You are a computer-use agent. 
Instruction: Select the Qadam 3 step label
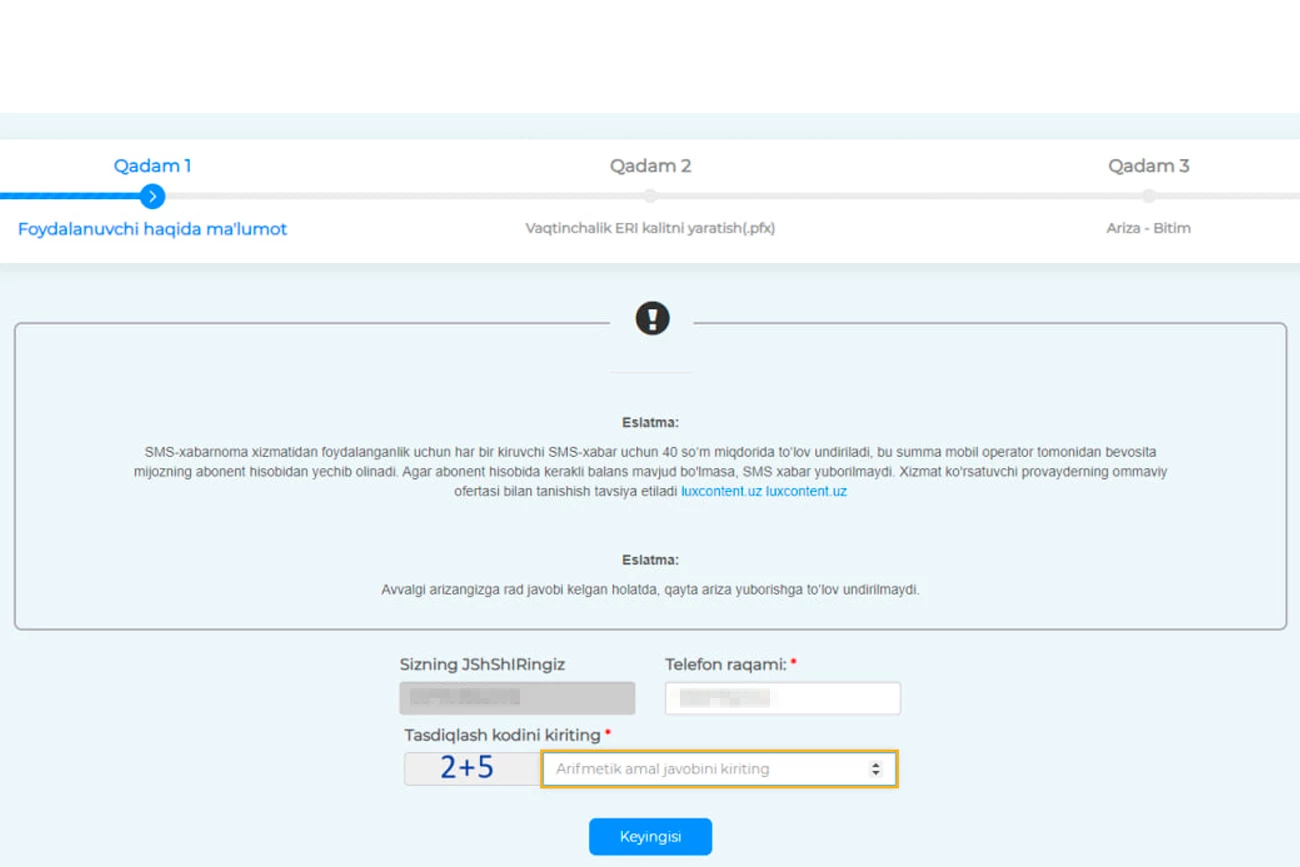pyautogui.click(x=1148, y=166)
